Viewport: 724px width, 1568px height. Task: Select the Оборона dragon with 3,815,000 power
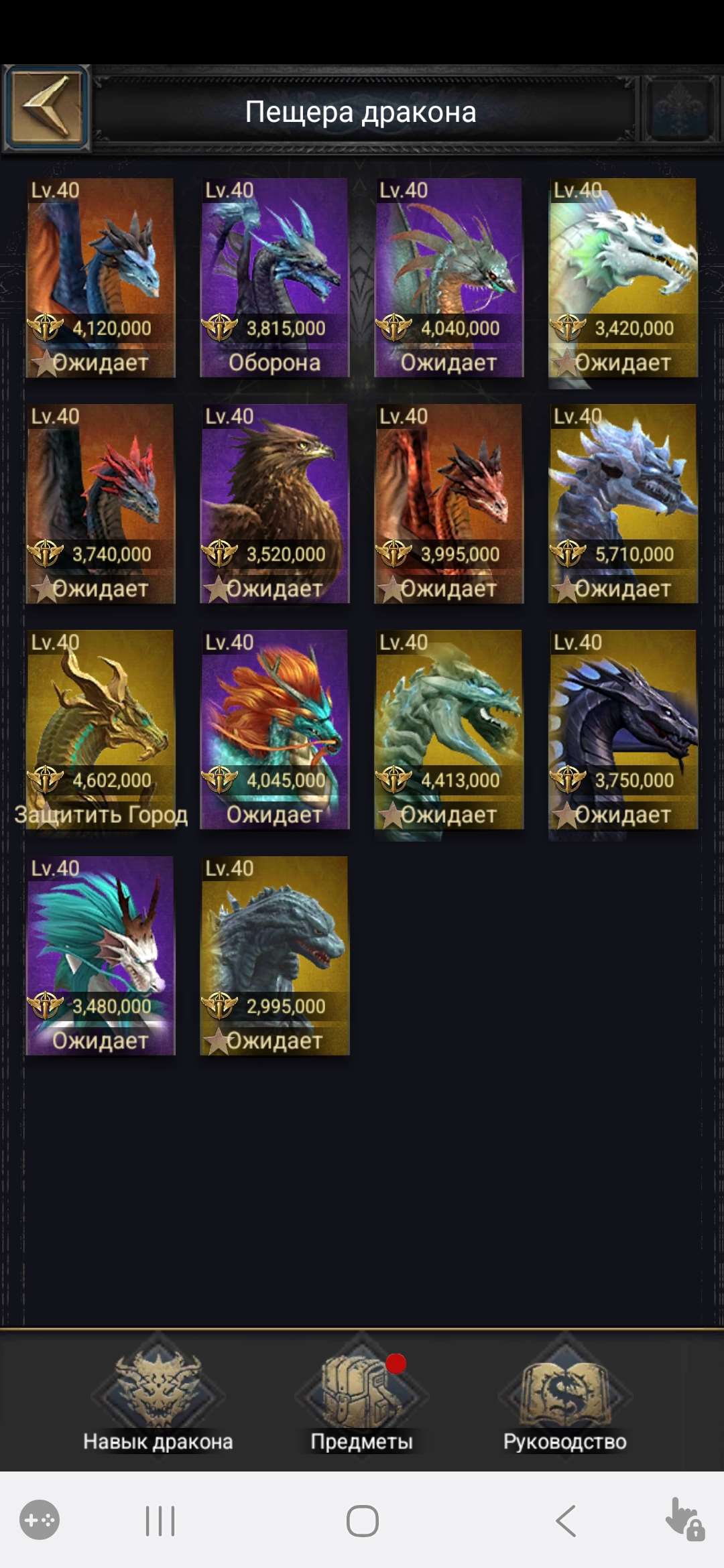pyautogui.click(x=275, y=278)
